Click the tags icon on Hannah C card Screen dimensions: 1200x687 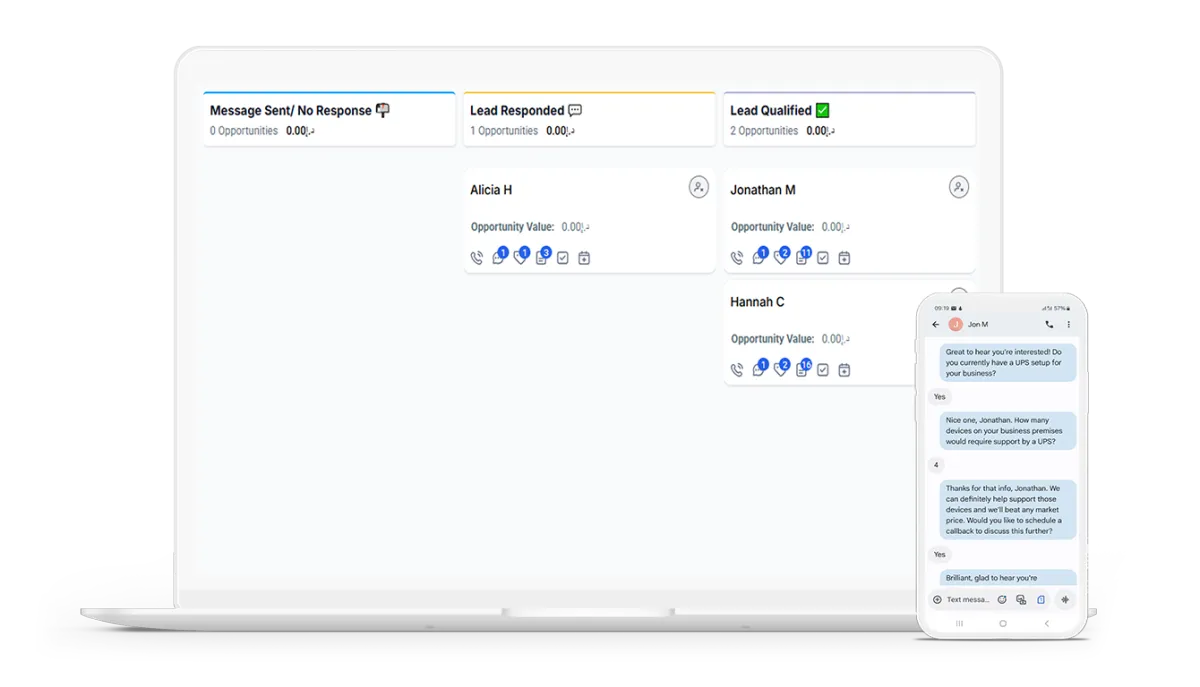(781, 368)
